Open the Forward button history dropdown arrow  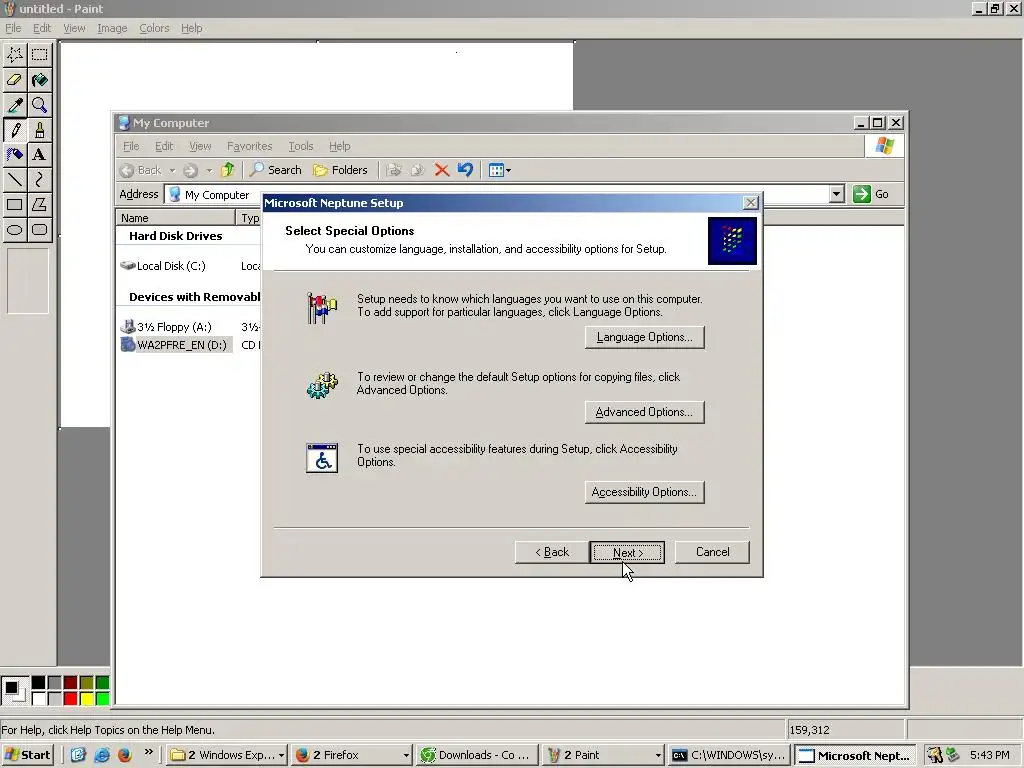click(209, 170)
